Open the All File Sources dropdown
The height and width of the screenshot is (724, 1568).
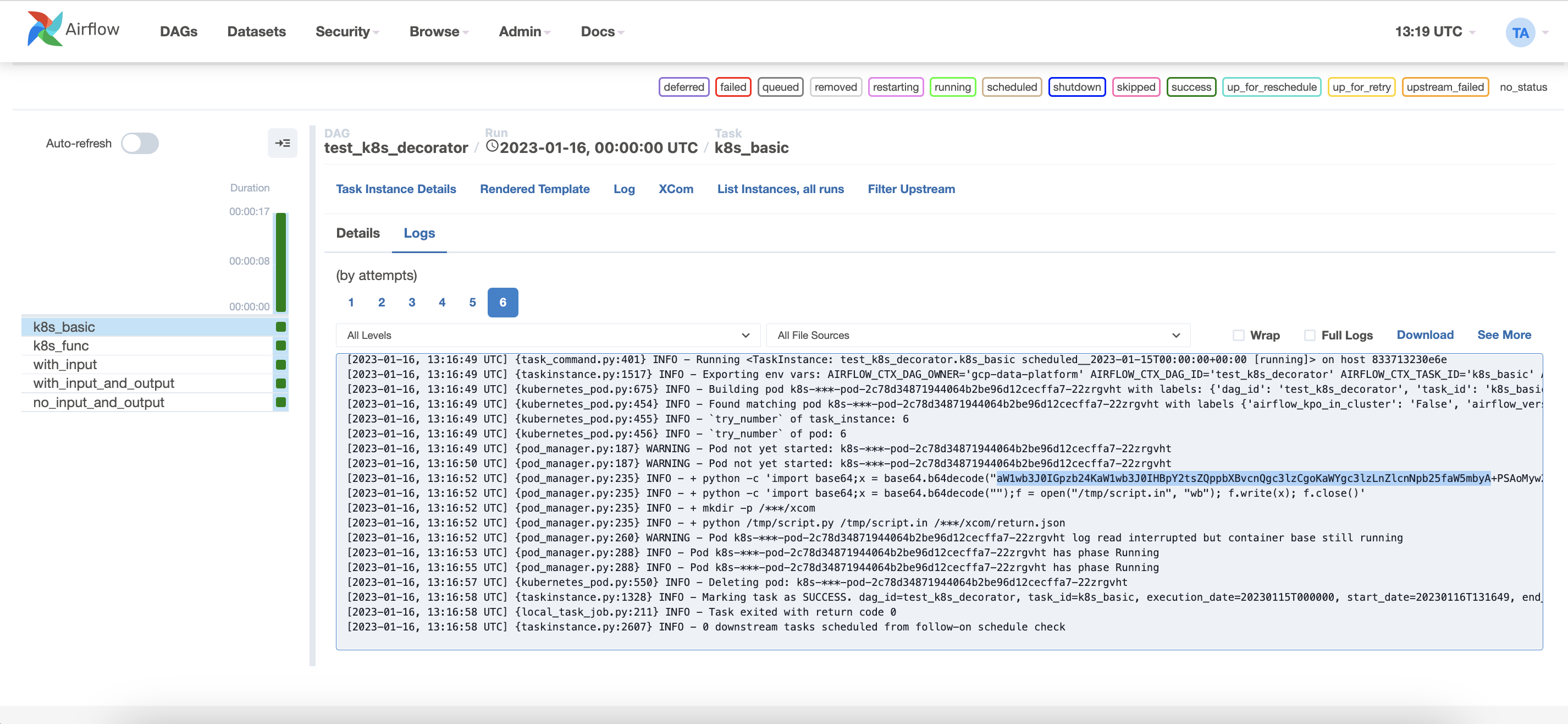point(978,336)
